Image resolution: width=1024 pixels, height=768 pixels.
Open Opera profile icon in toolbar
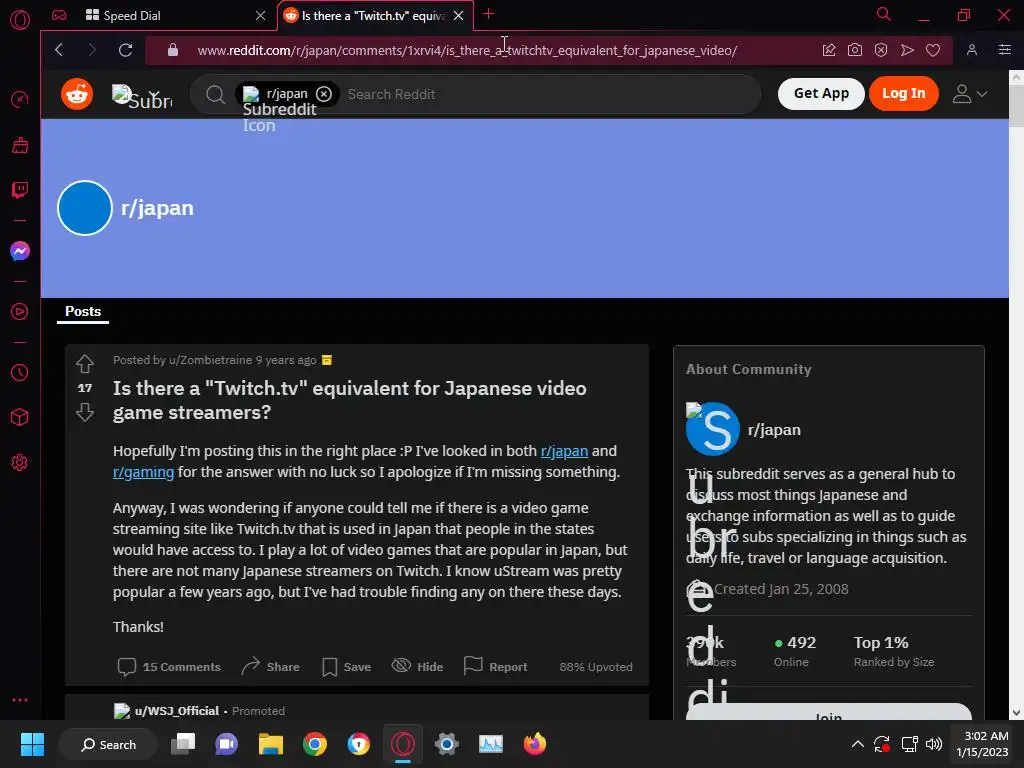(972, 50)
